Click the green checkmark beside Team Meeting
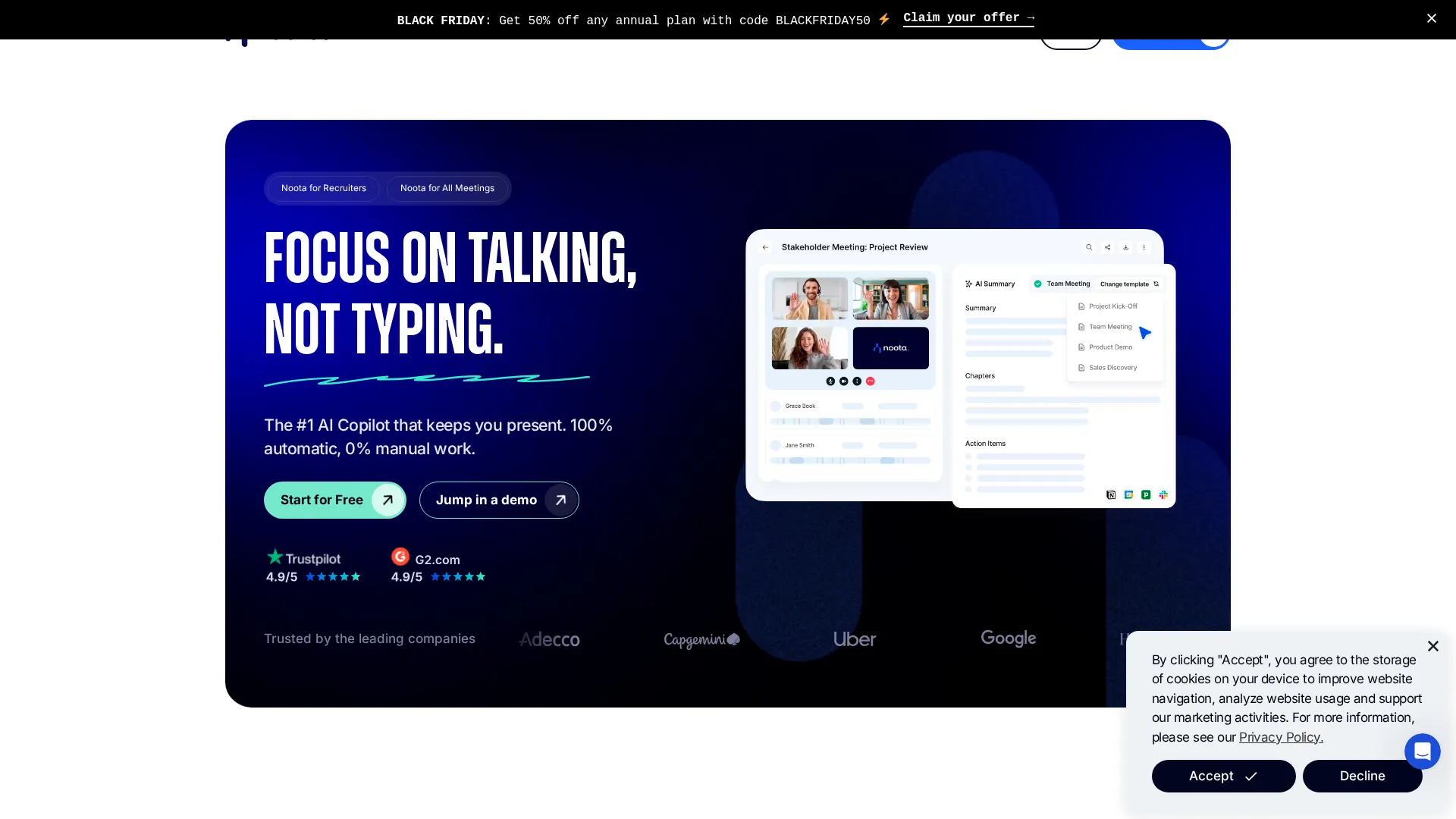Image resolution: width=1456 pixels, height=819 pixels. point(1037,284)
